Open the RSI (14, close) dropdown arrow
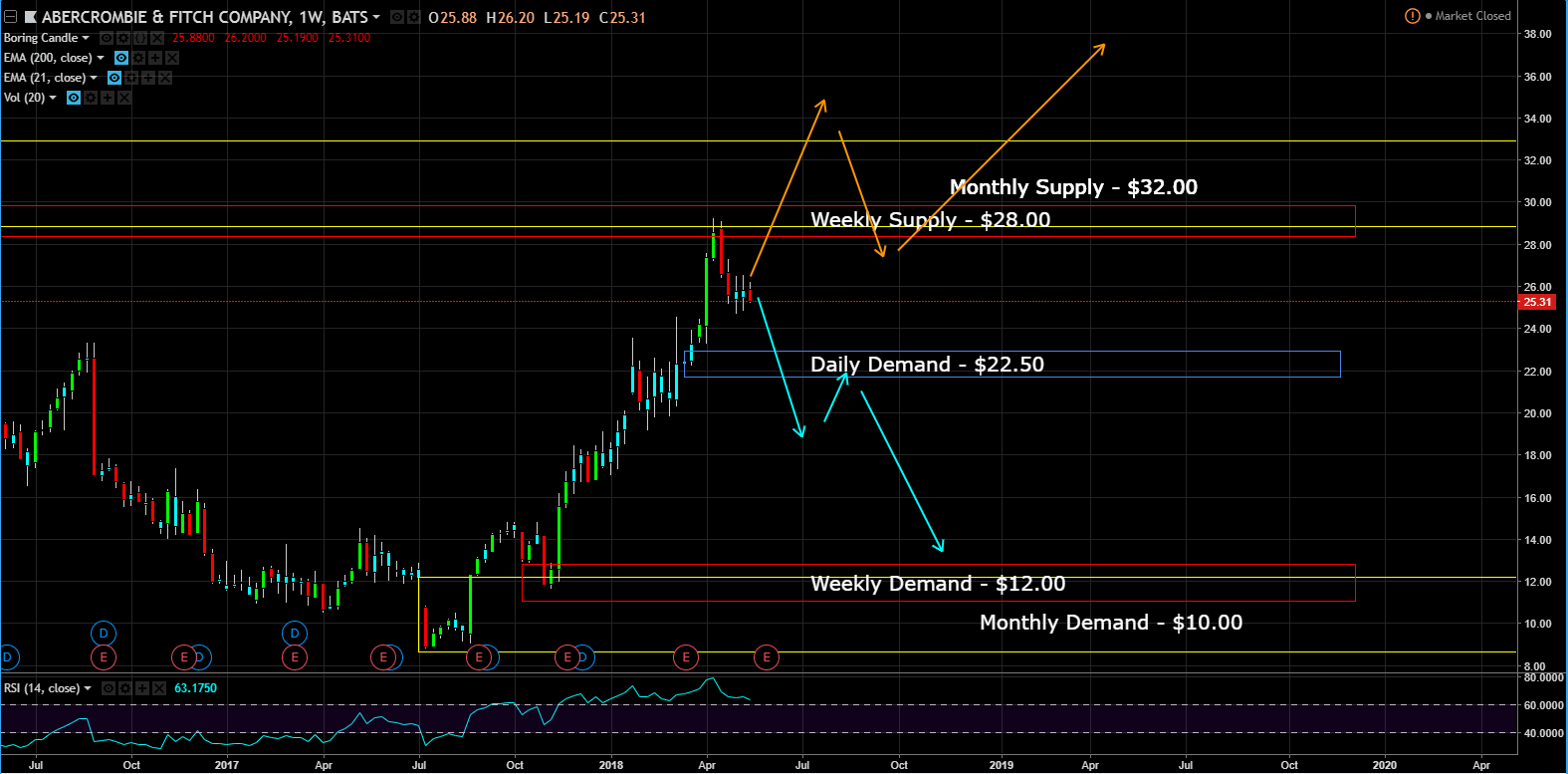Screen dimensions: 1568x774 [88, 688]
